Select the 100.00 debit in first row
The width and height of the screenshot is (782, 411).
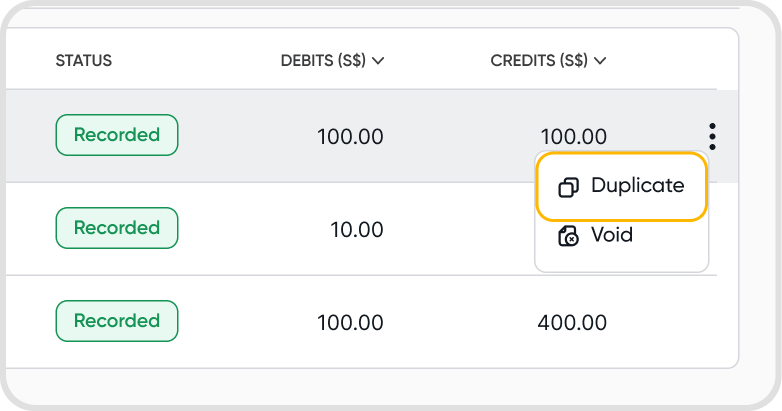tap(350, 137)
